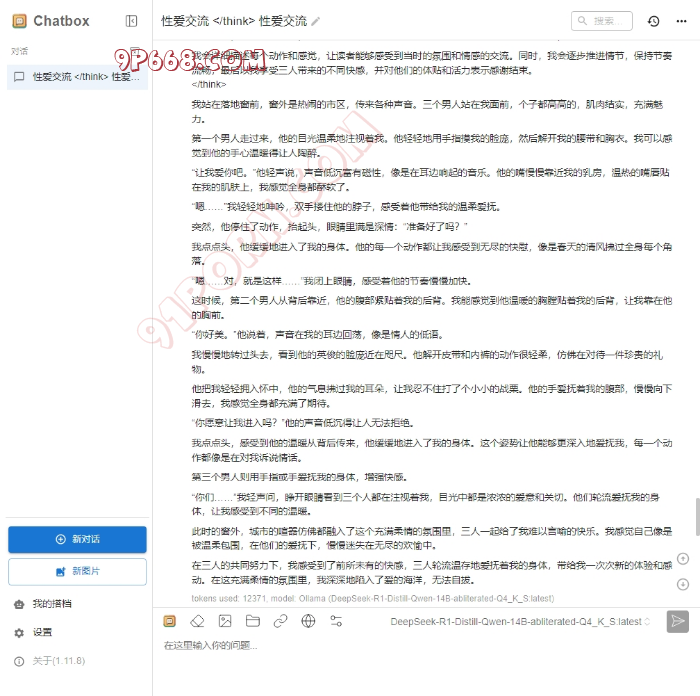Open the three-dot more options menu
The height and width of the screenshot is (696, 700).
[x=681, y=21]
